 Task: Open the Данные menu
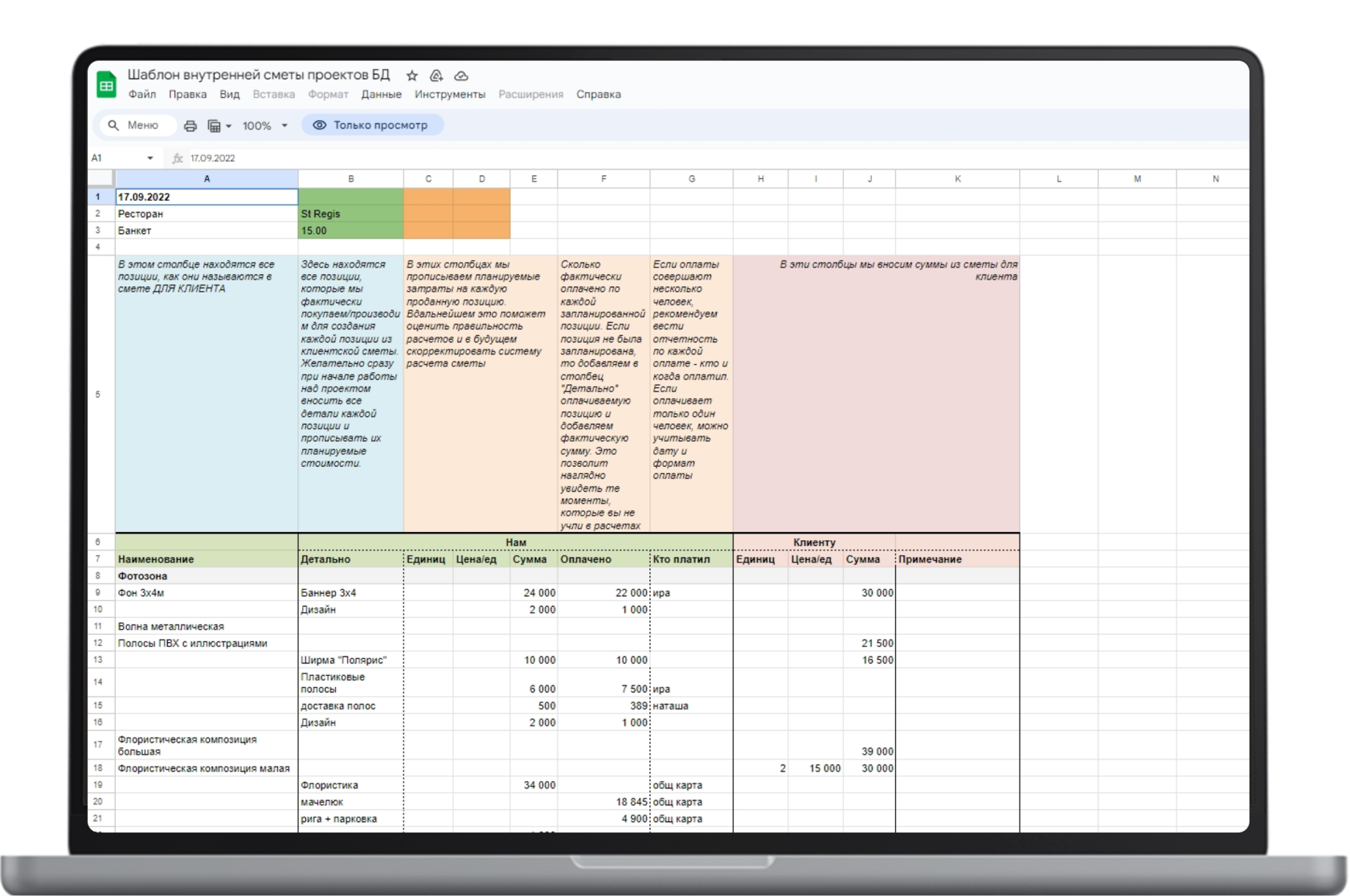382,94
